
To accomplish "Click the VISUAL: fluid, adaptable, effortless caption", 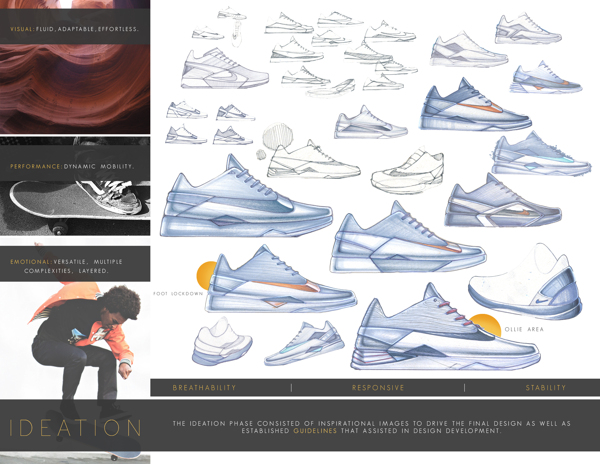I will coord(75,29).
